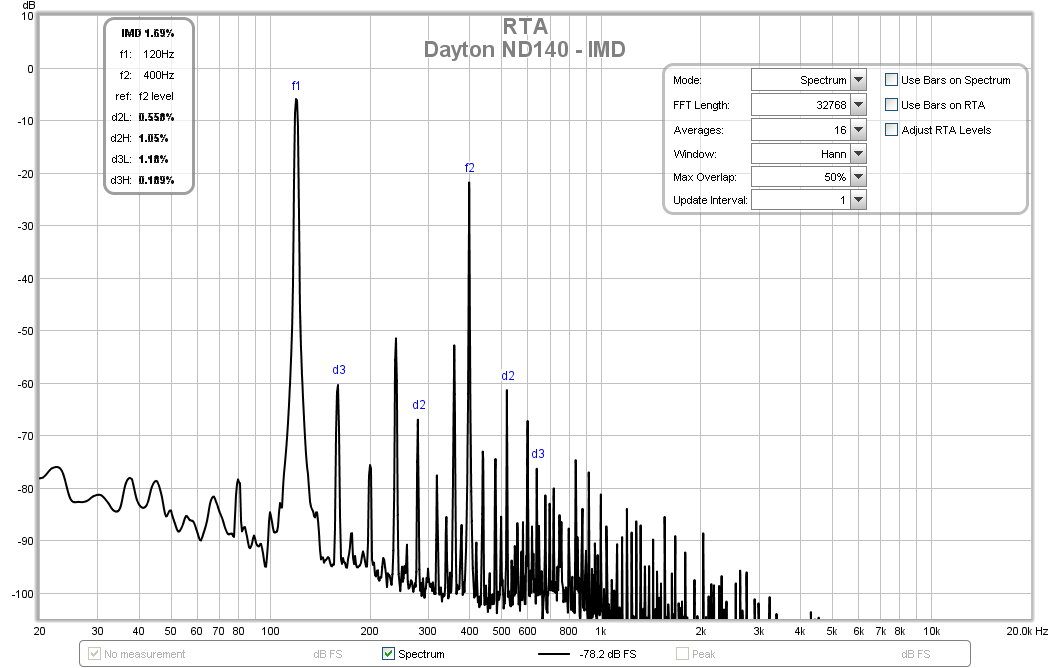The height and width of the screenshot is (668, 1050).
Task: Click the 100 frequency axis label
Action: pyautogui.click(x=271, y=631)
